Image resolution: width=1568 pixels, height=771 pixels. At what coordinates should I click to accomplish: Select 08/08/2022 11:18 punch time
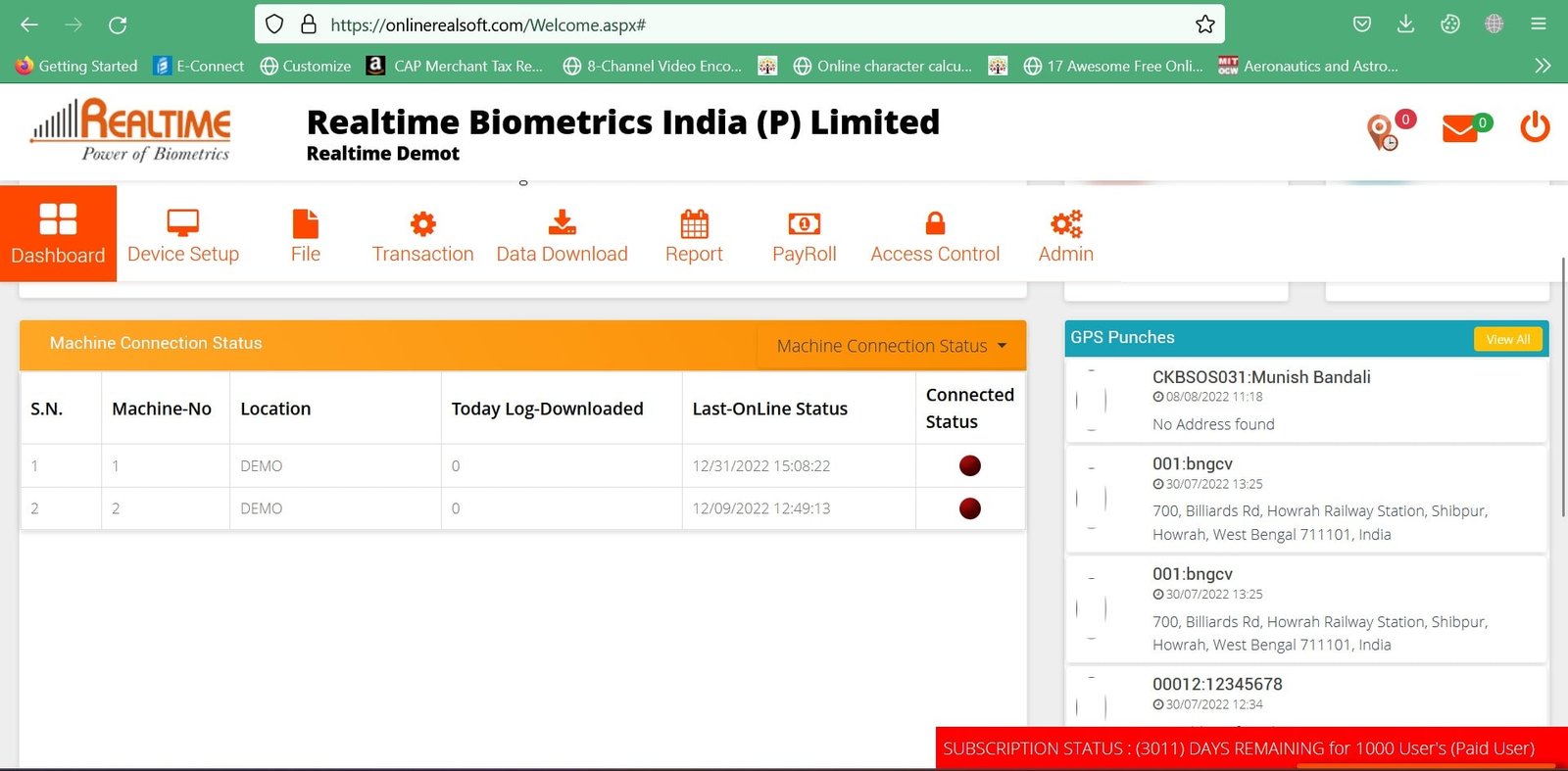1214,397
